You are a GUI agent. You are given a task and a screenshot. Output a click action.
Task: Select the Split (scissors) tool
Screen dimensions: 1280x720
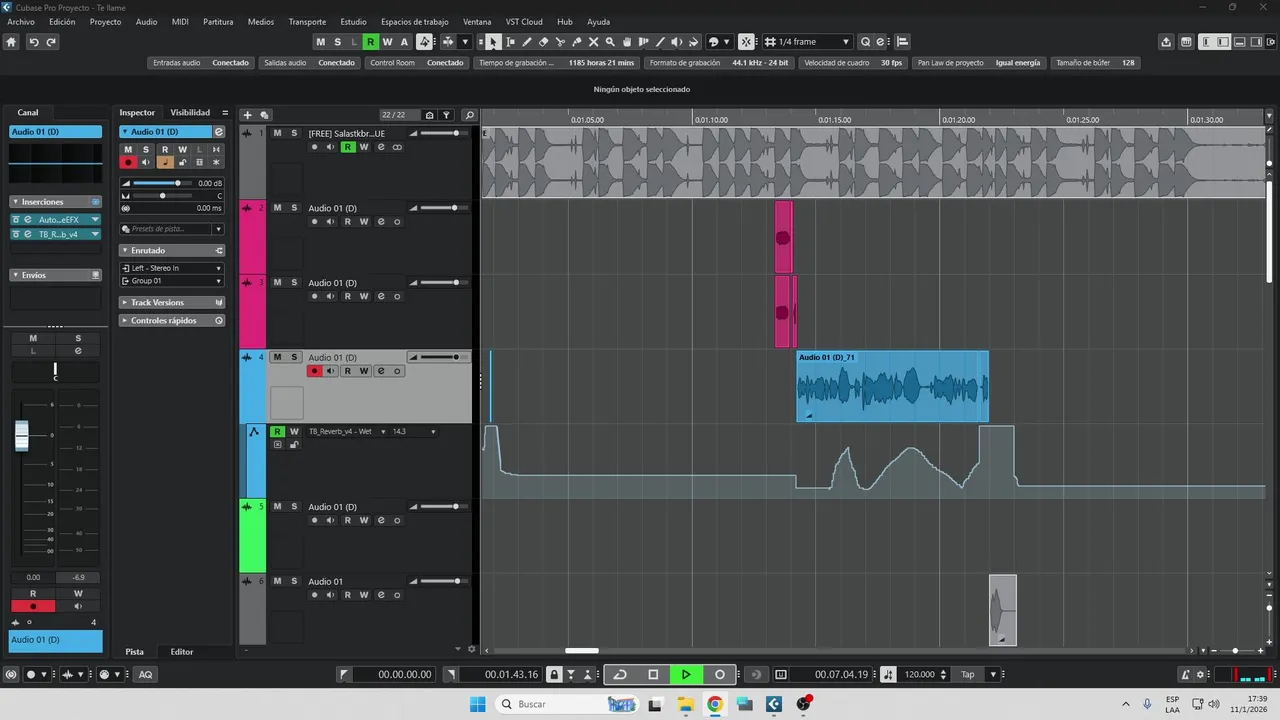560,42
